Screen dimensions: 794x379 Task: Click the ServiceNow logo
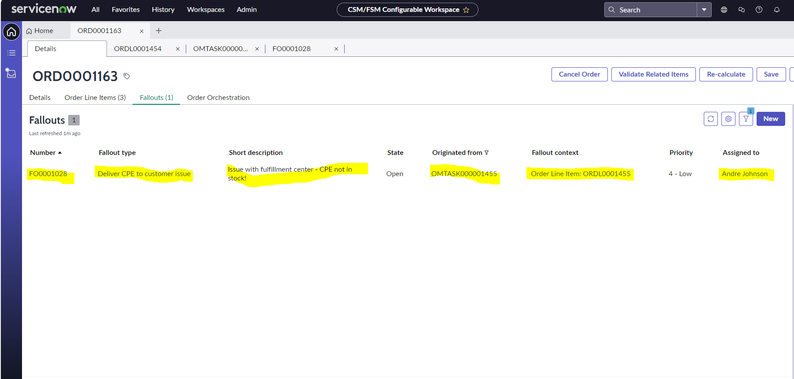point(44,9)
